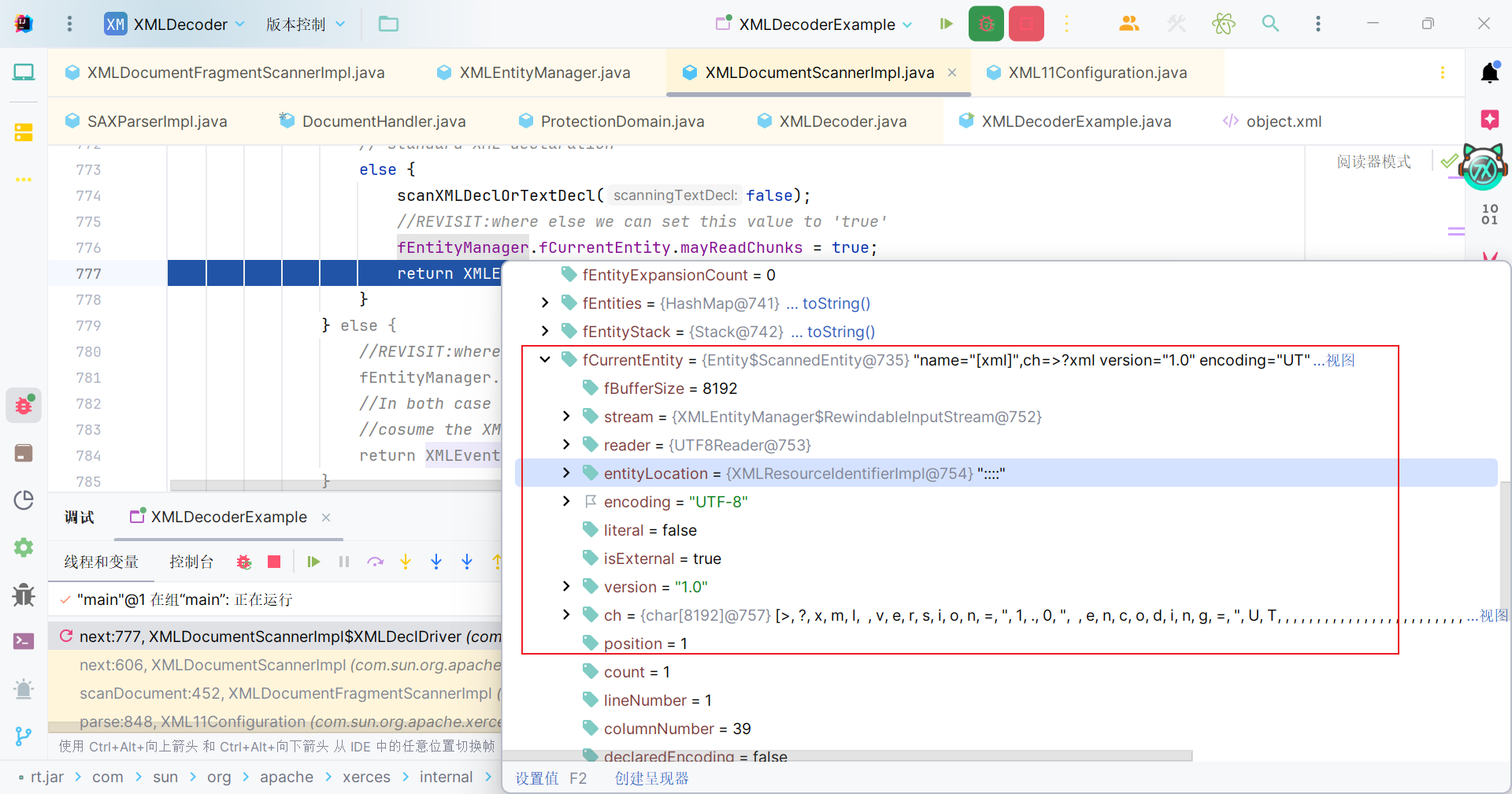Click the apache breadcrumb segment
The height and width of the screenshot is (794, 1512).
click(287, 777)
